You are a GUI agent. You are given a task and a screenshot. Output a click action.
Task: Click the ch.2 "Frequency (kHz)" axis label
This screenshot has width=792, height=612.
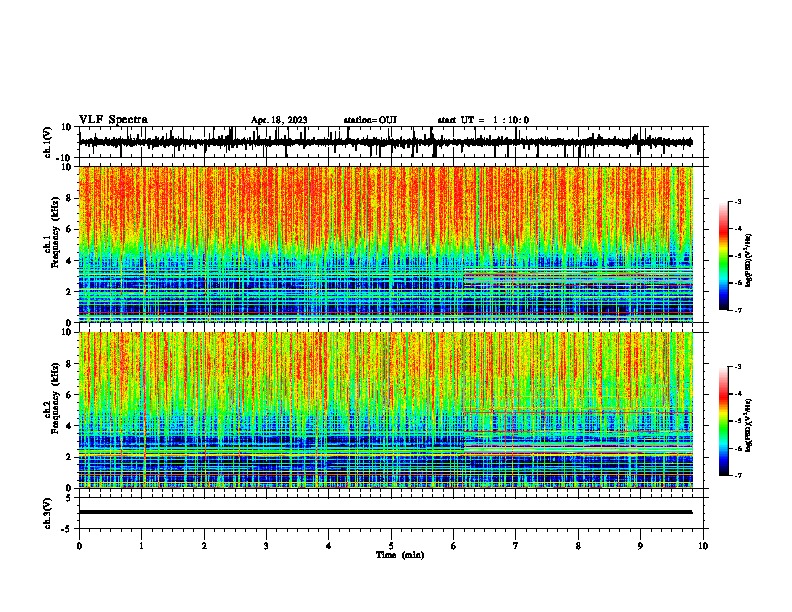tap(55, 398)
